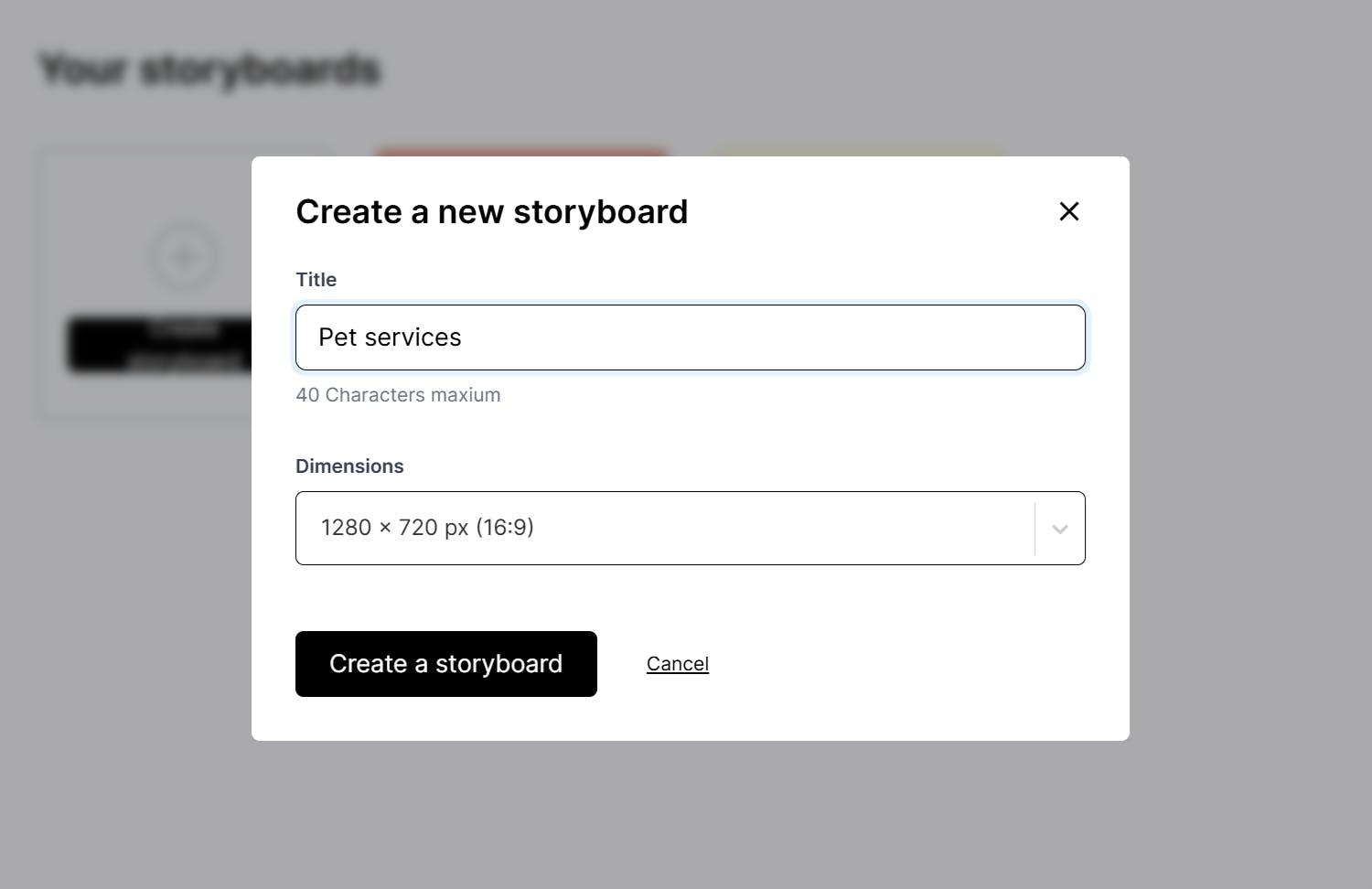Click the "Pet services" text in Title

(x=390, y=337)
